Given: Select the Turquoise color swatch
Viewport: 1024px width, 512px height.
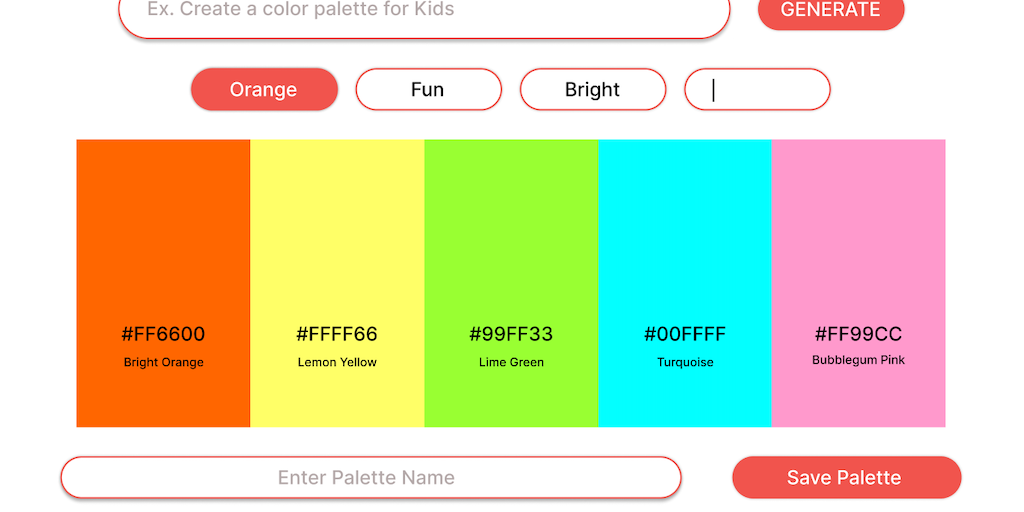Looking at the screenshot, I should pyautogui.click(x=685, y=230).
